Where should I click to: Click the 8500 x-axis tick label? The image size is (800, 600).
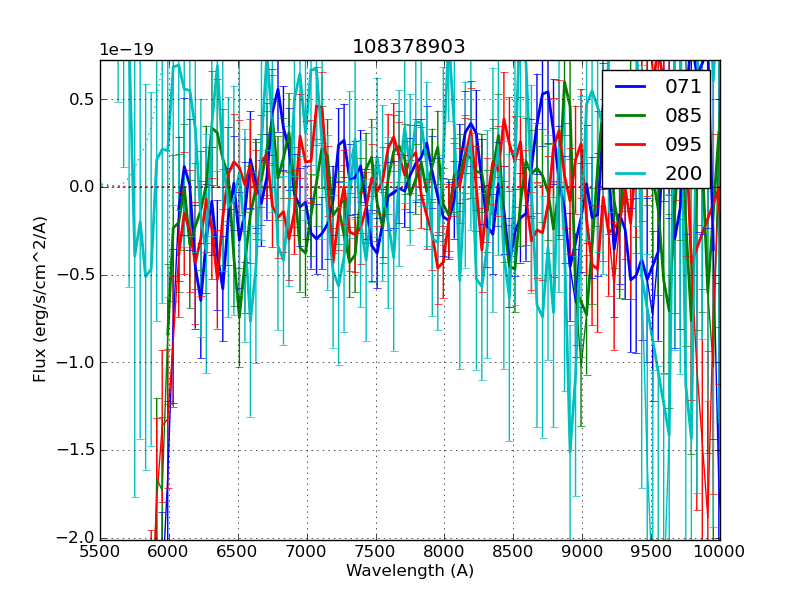pyautogui.click(x=513, y=551)
